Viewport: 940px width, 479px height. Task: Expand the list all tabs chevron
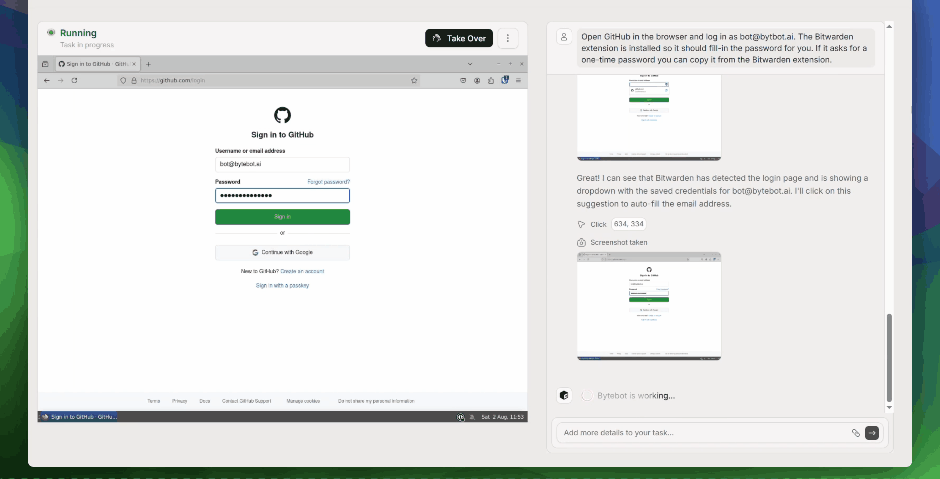coord(469,64)
